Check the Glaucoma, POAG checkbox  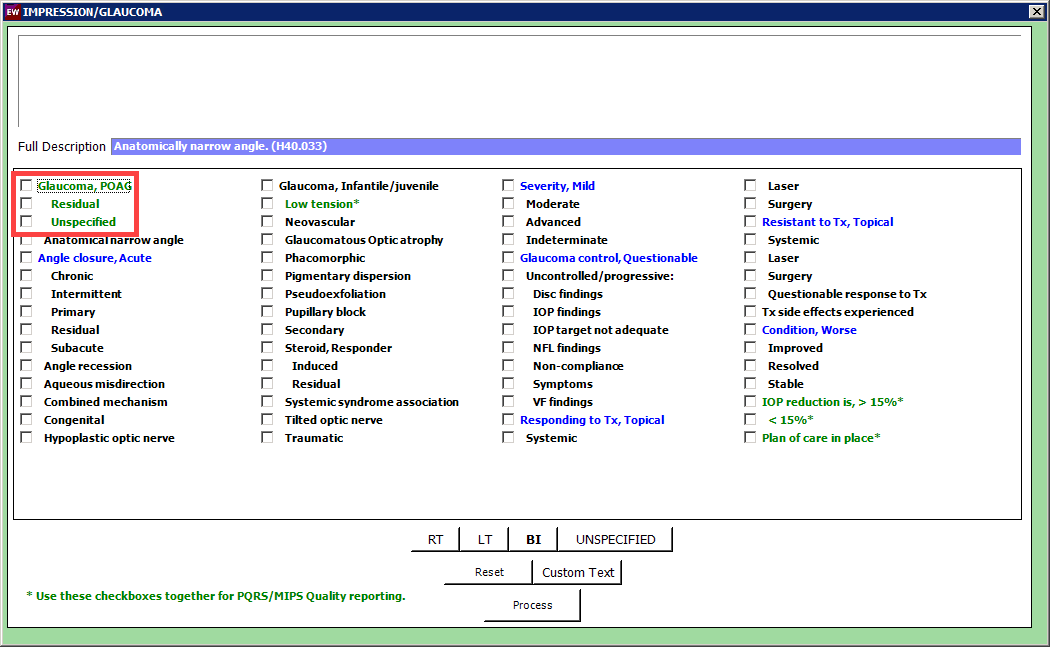[x=26, y=186]
